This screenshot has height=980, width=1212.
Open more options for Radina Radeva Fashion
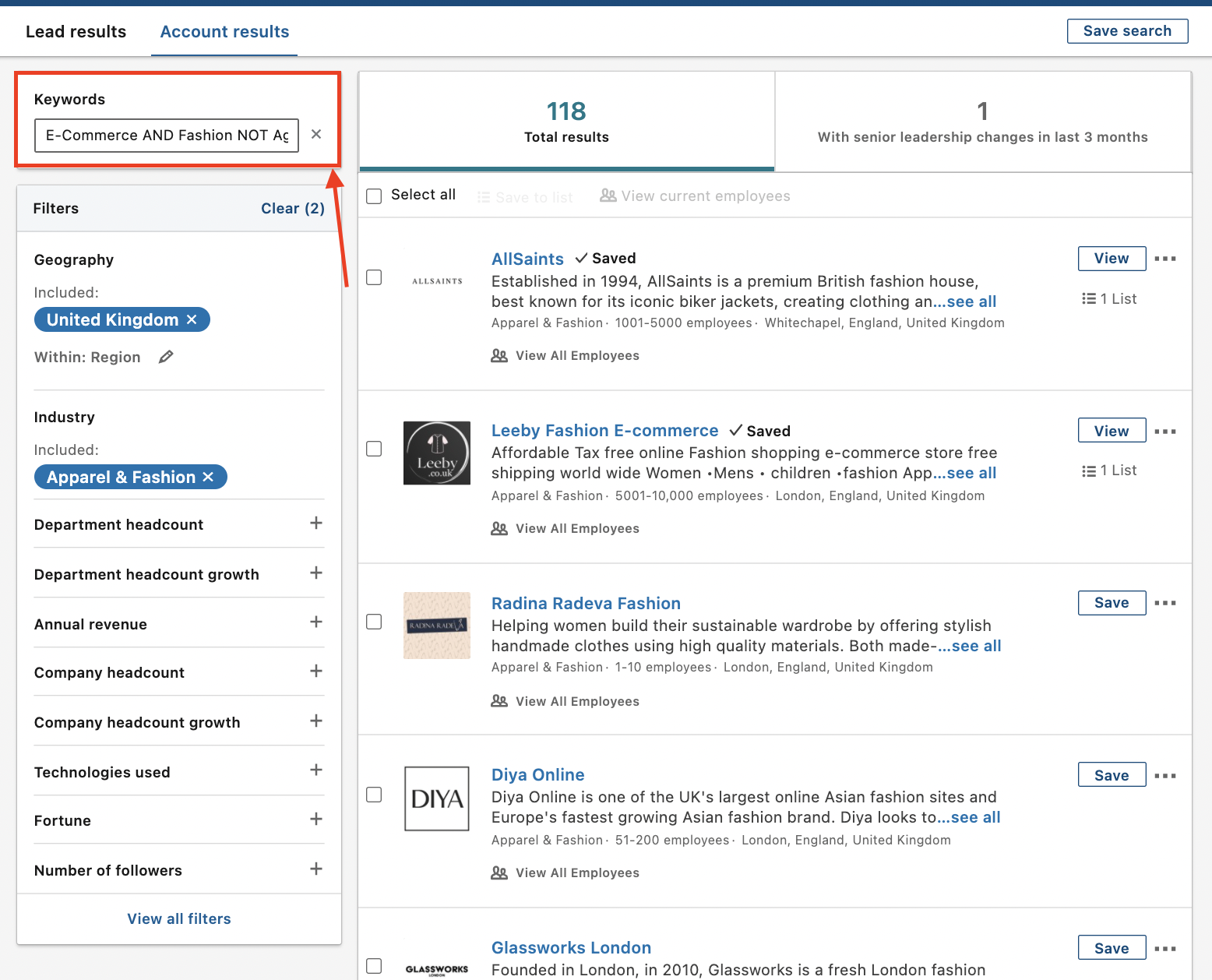click(1165, 603)
